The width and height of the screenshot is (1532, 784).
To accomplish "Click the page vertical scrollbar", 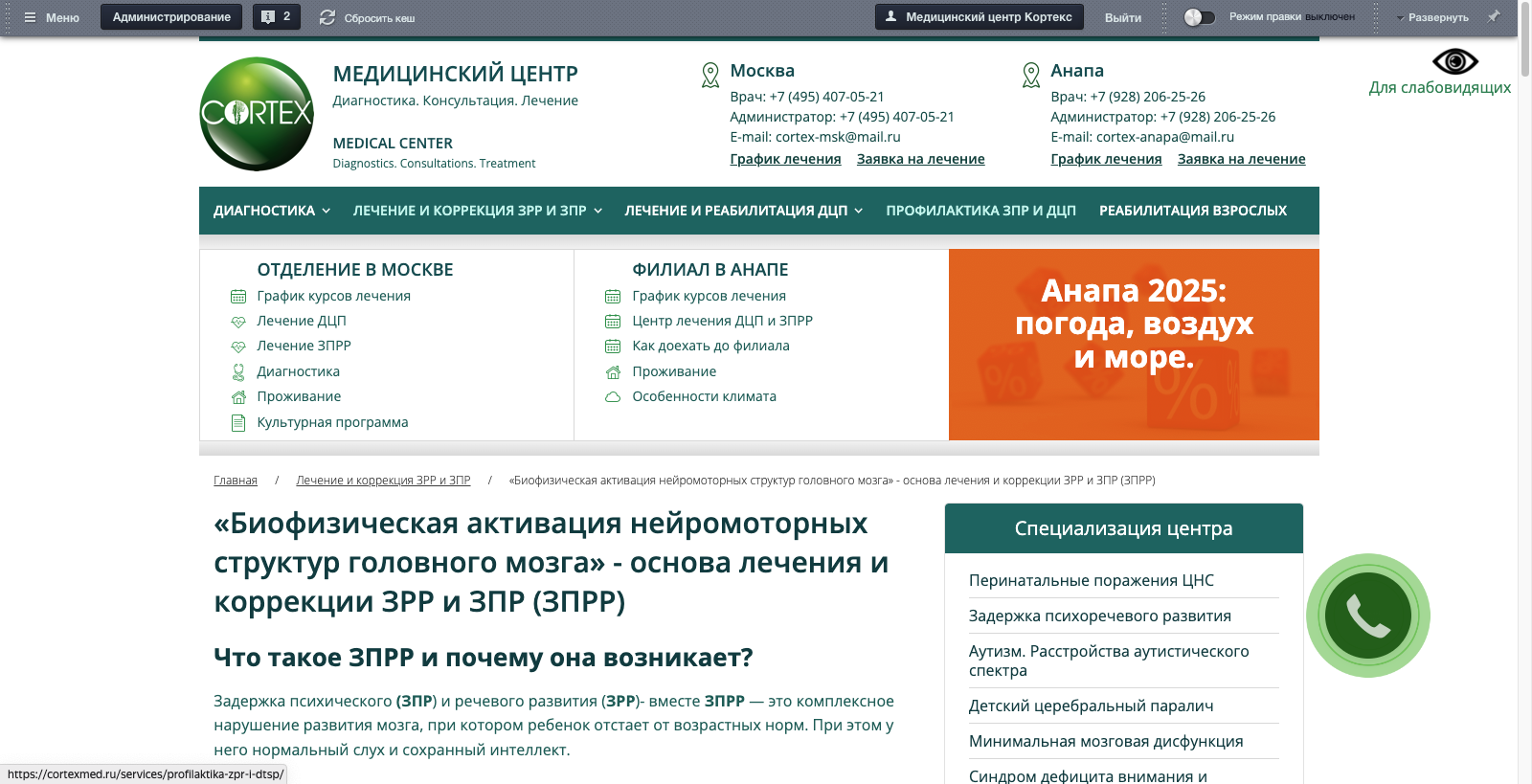I will [1524, 383].
